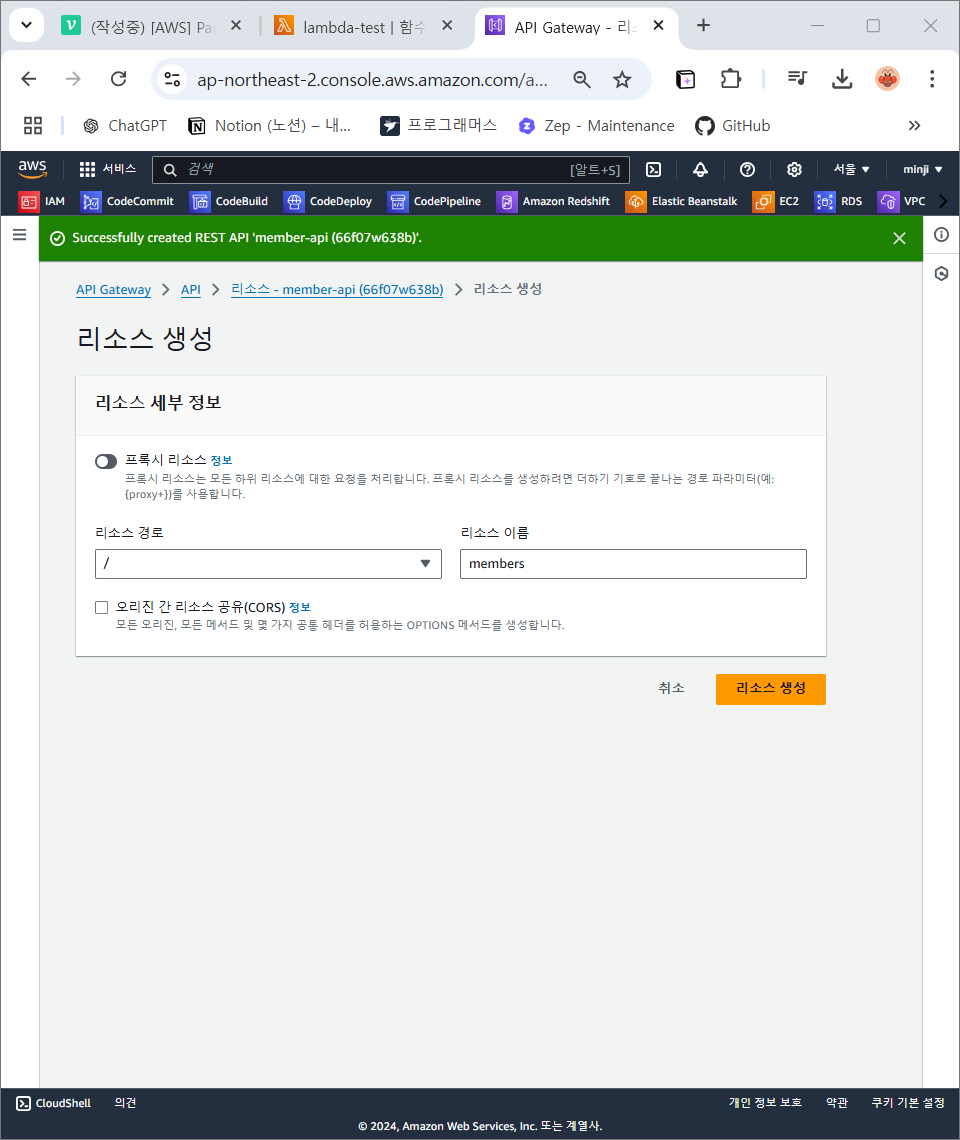Click the orange 리소스 생성 button
The image size is (960, 1140).
pos(771,689)
